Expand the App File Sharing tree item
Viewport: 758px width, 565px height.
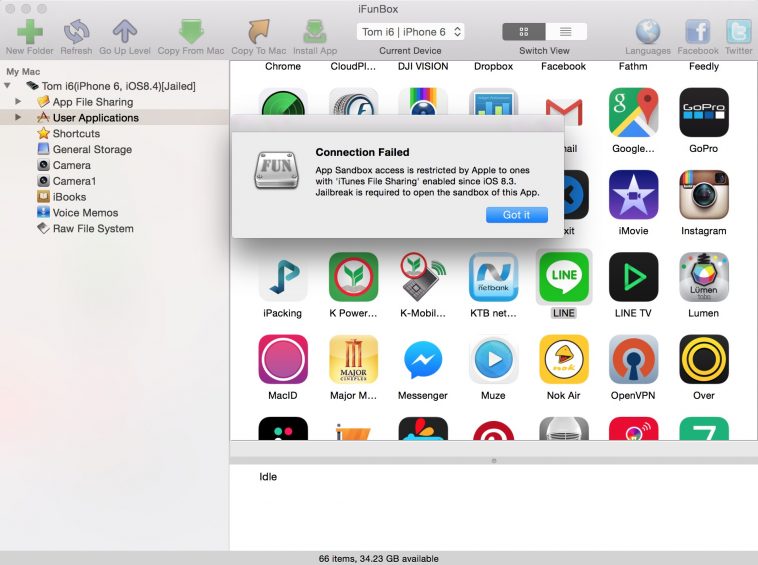pos(18,102)
